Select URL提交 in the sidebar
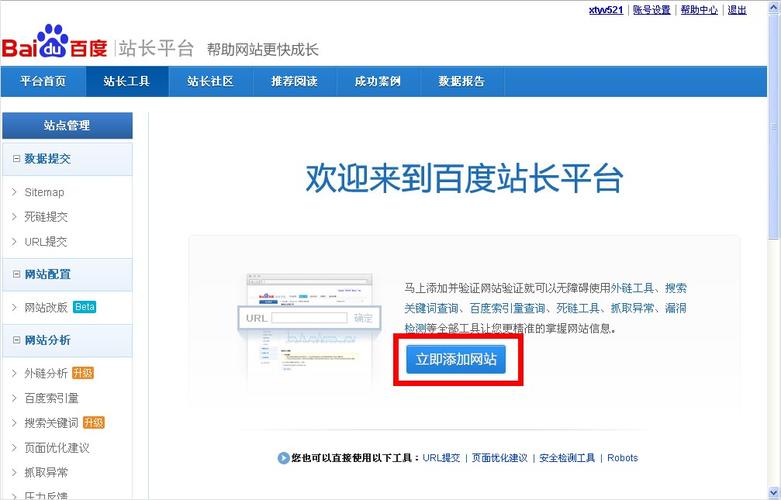Viewport: 781px width, 500px height. pyautogui.click(x=46, y=242)
